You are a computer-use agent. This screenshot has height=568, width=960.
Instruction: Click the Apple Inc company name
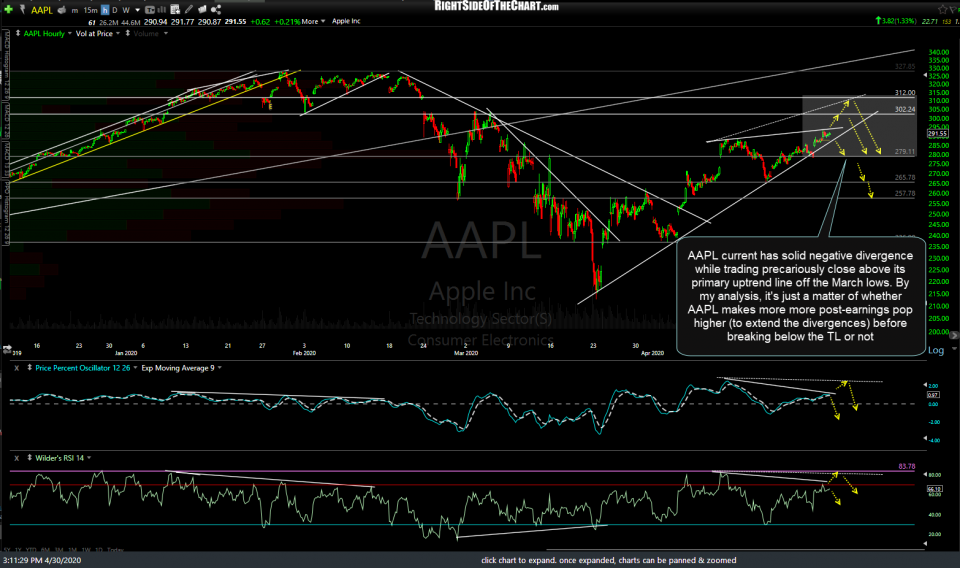[346, 21]
